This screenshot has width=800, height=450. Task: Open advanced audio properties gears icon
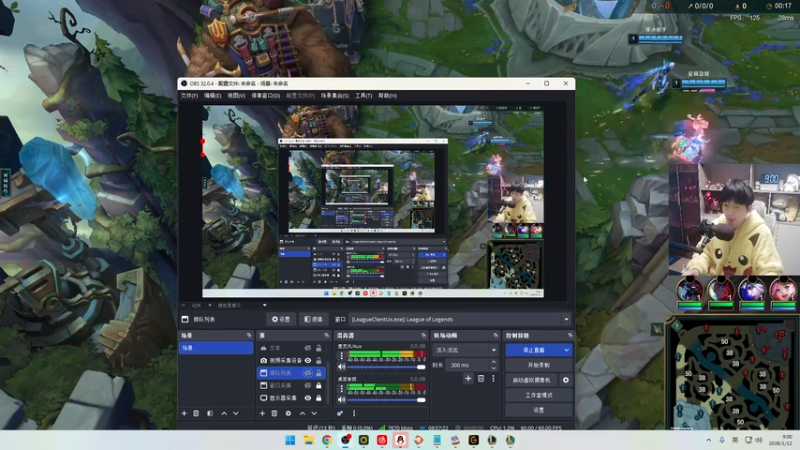point(340,413)
